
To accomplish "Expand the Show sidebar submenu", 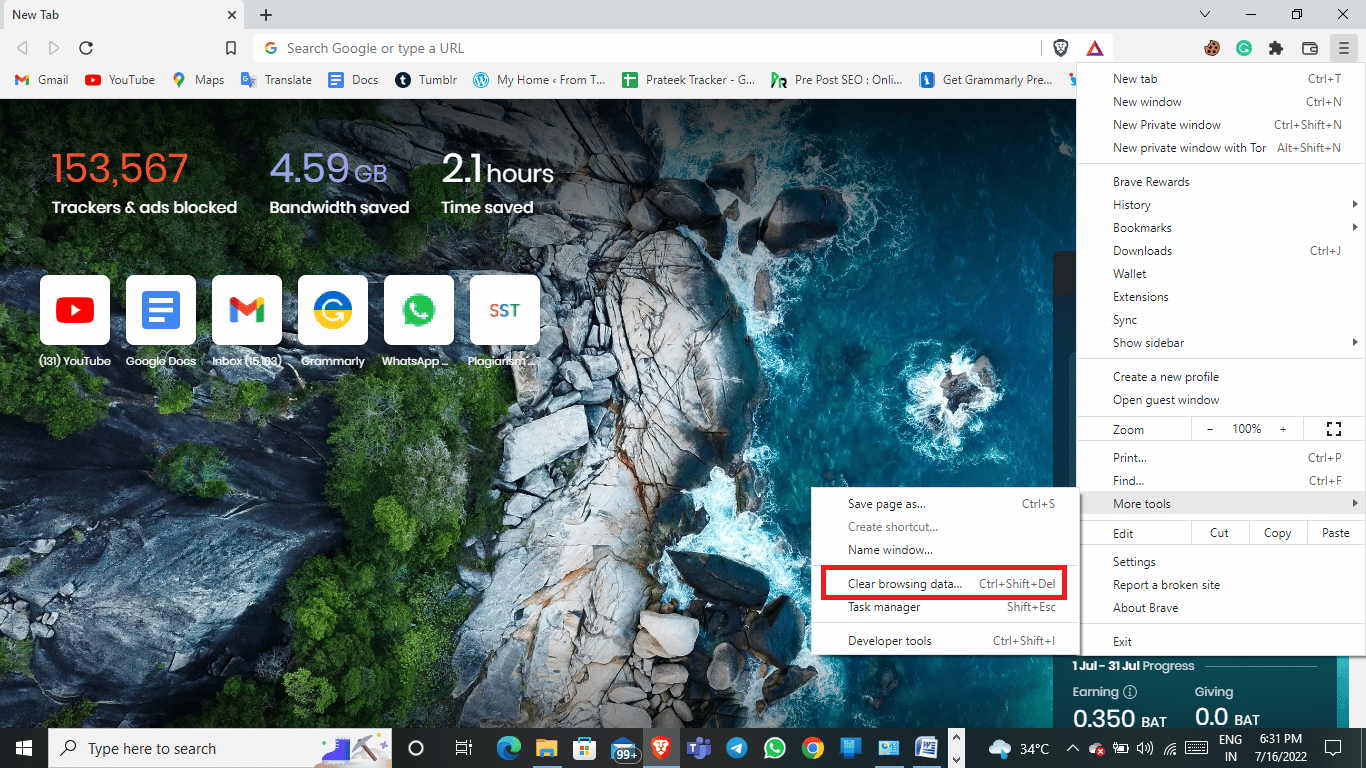I will point(1221,343).
